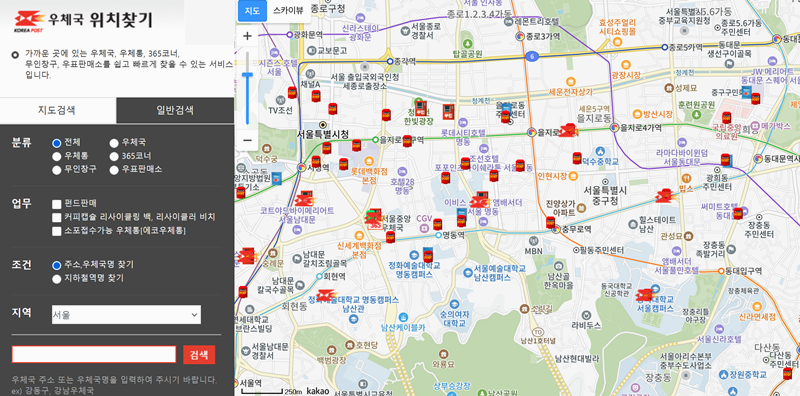Image resolution: width=800 pixels, height=396 pixels.
Task: Select the 무인창구 radio button
Action: click(57, 170)
